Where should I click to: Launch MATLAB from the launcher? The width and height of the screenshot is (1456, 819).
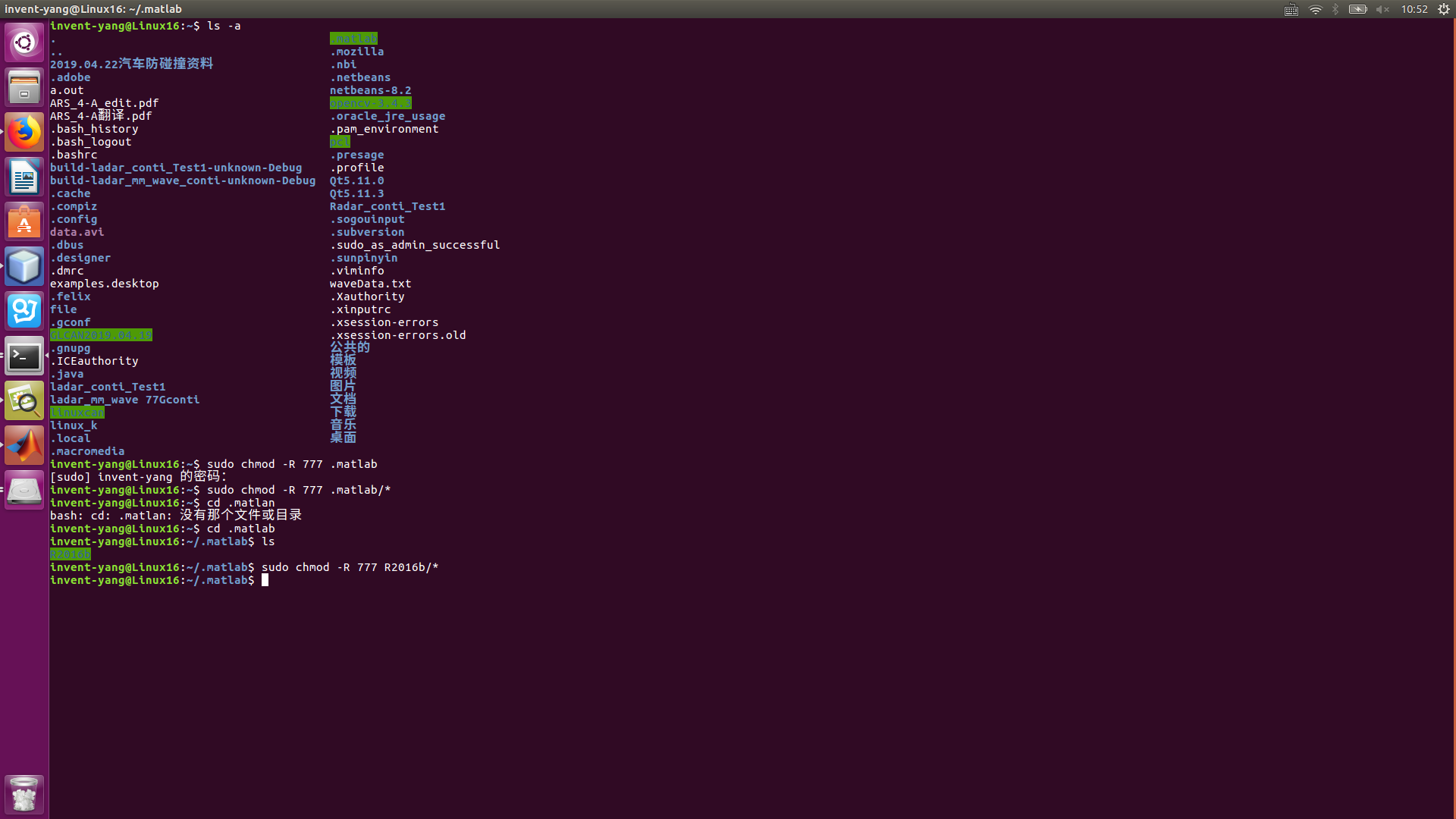pos(24,445)
